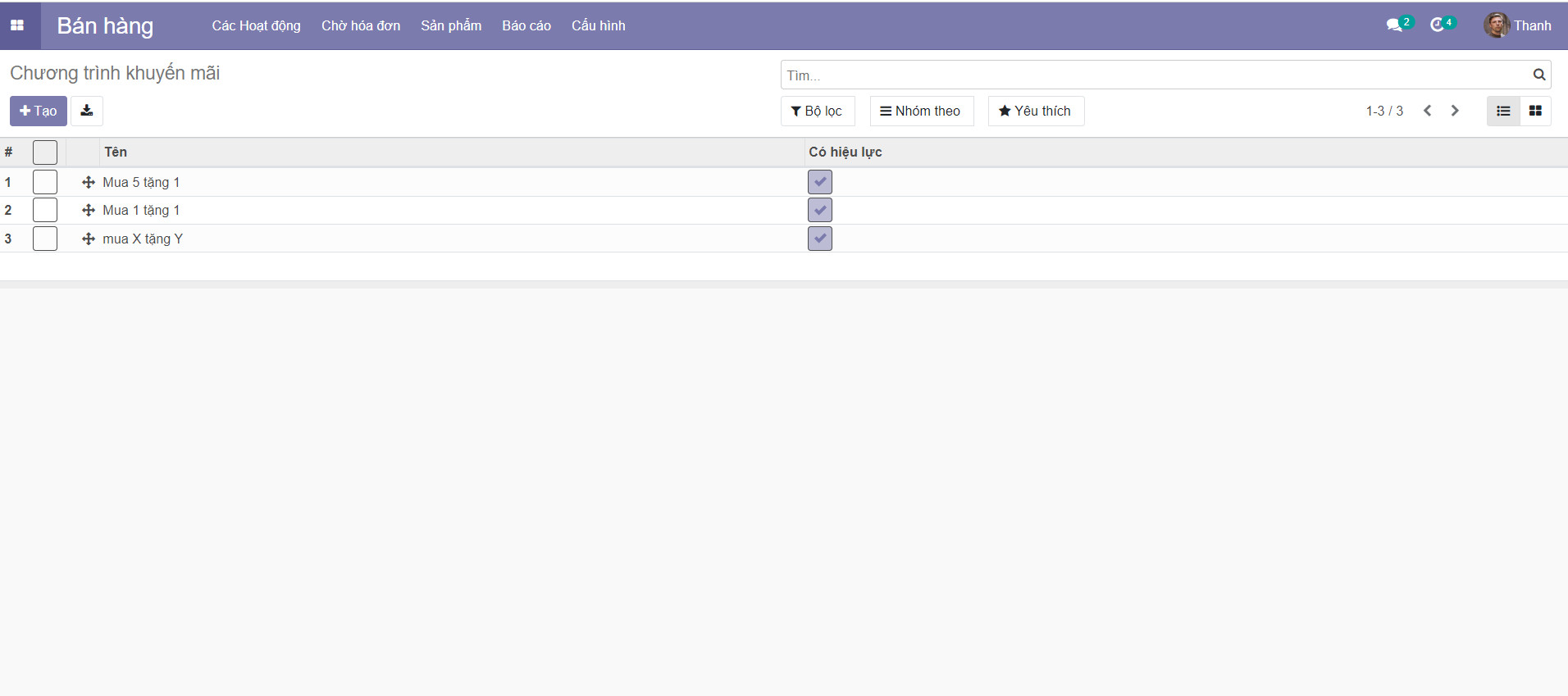Click the search magnifier icon

(1538, 75)
